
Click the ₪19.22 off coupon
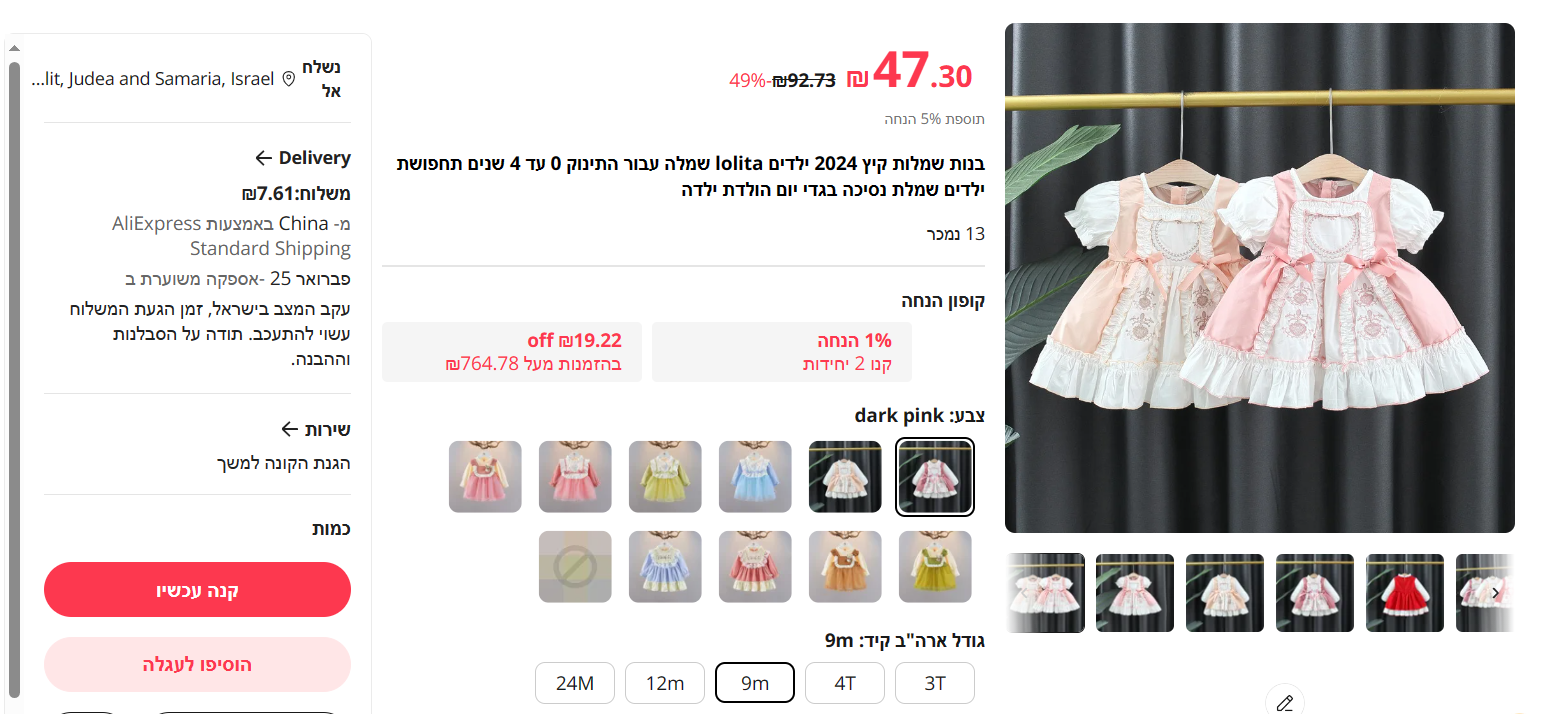pos(512,352)
